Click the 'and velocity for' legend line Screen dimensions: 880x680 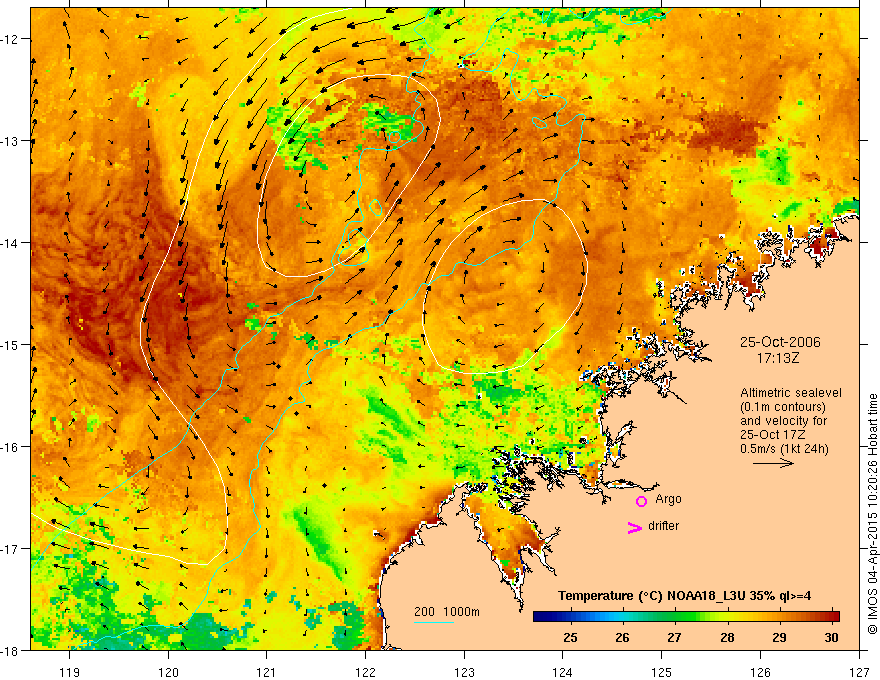click(783, 421)
